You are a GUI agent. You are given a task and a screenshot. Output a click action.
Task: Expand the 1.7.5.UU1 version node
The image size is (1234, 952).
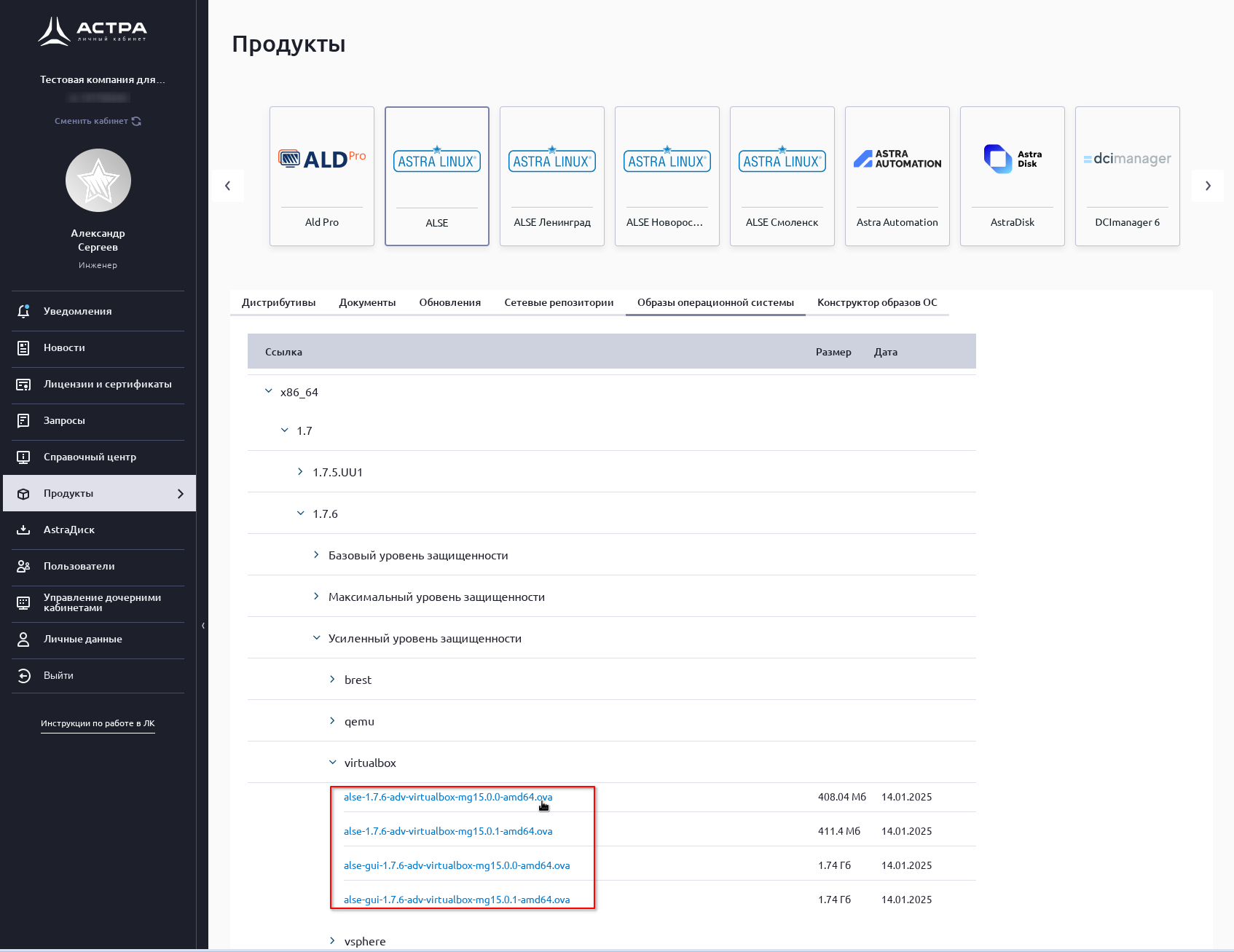point(300,472)
